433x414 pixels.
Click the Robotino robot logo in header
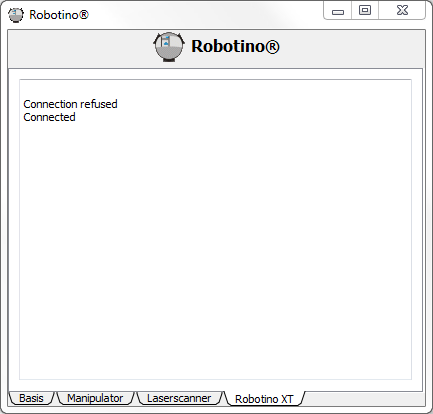169,47
